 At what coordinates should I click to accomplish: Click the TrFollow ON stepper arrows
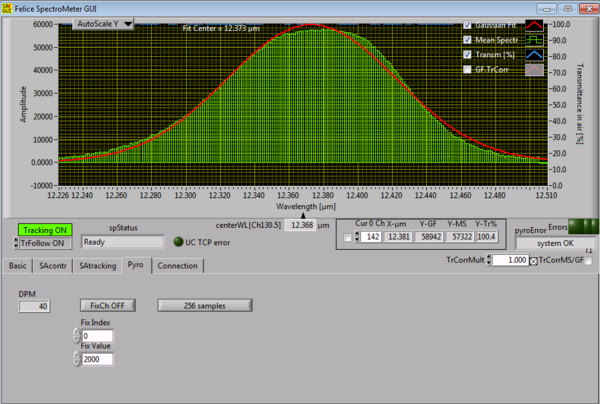[x=14, y=242]
